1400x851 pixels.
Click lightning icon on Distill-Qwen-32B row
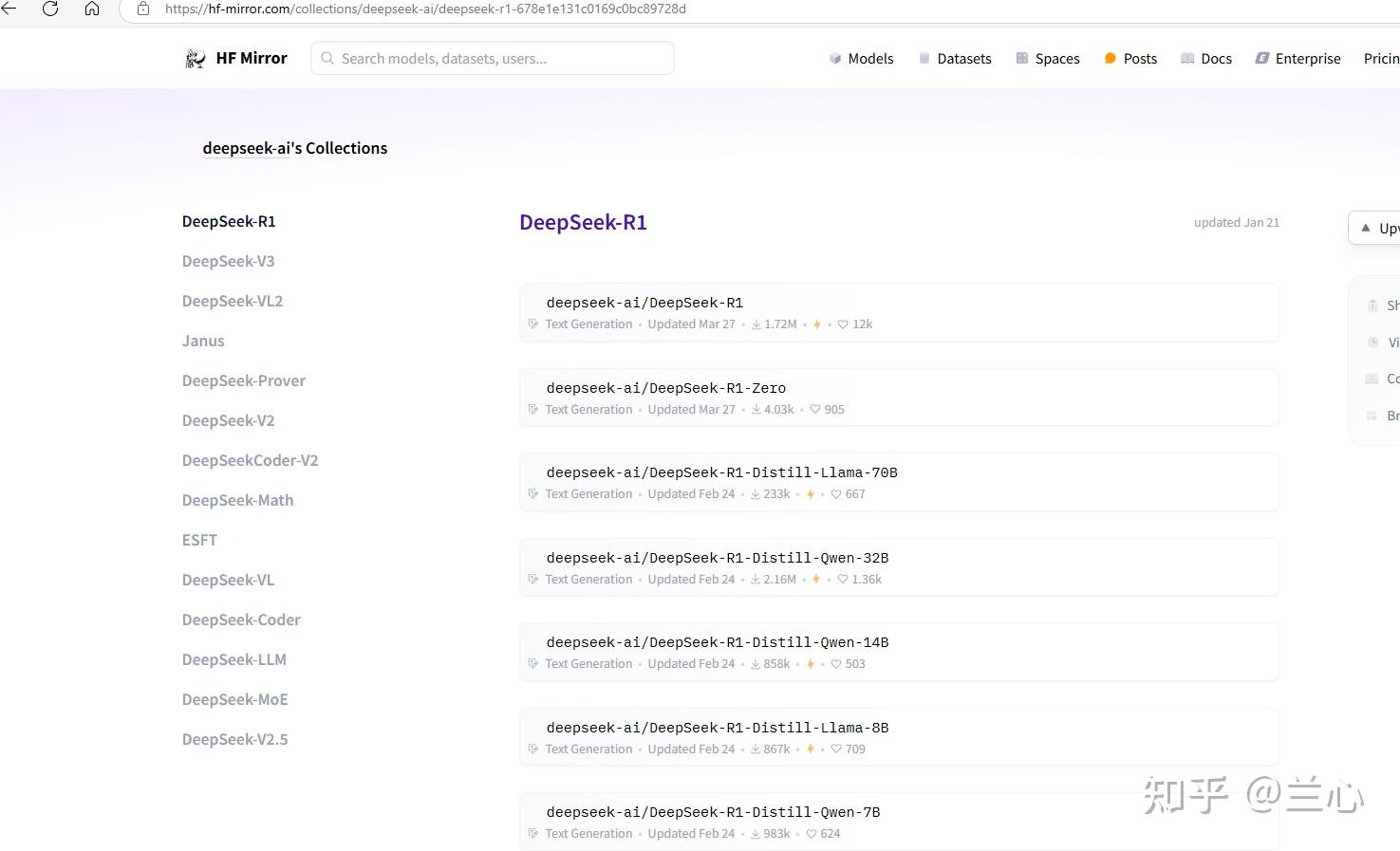(816, 580)
